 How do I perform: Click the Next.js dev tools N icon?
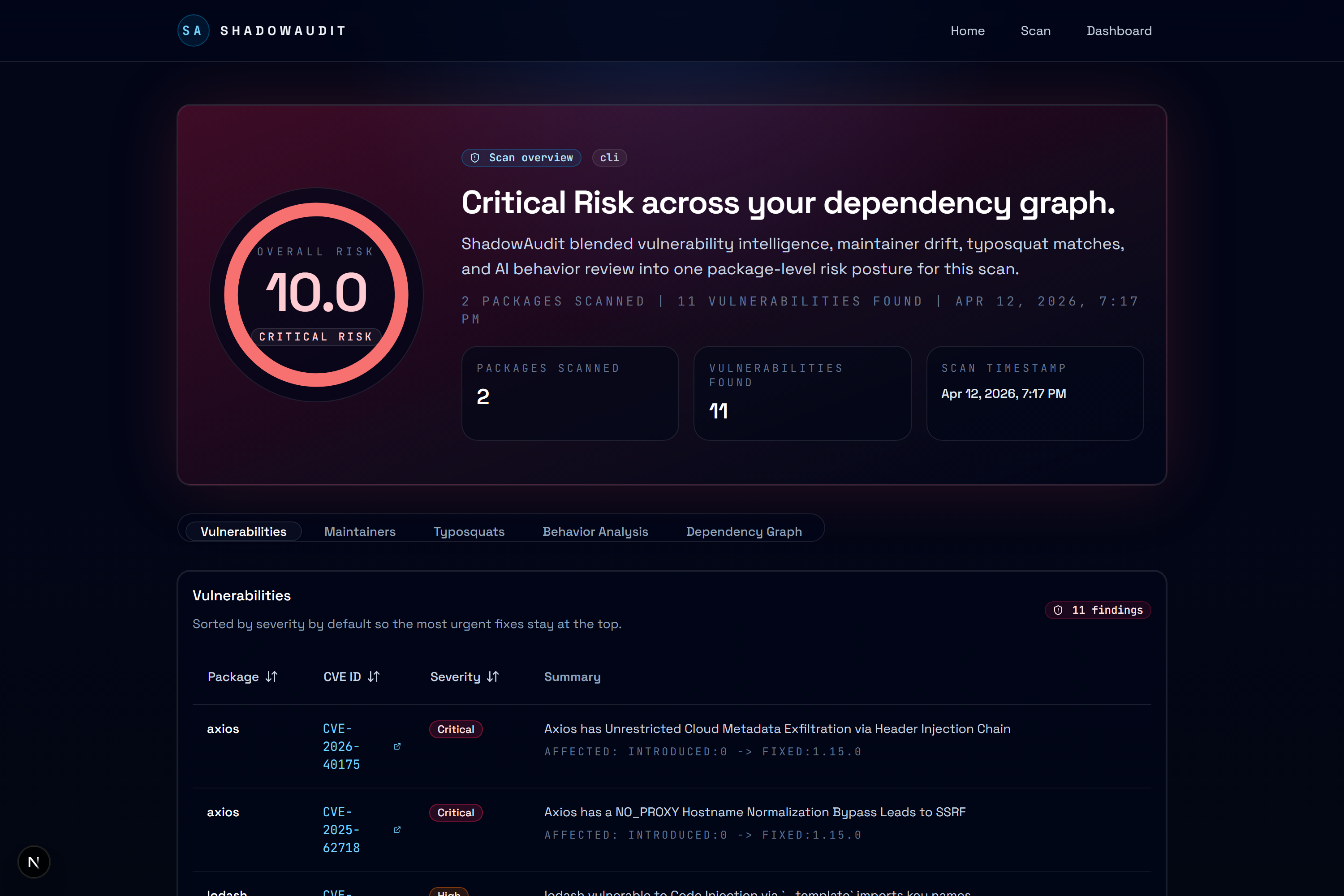pyautogui.click(x=34, y=862)
